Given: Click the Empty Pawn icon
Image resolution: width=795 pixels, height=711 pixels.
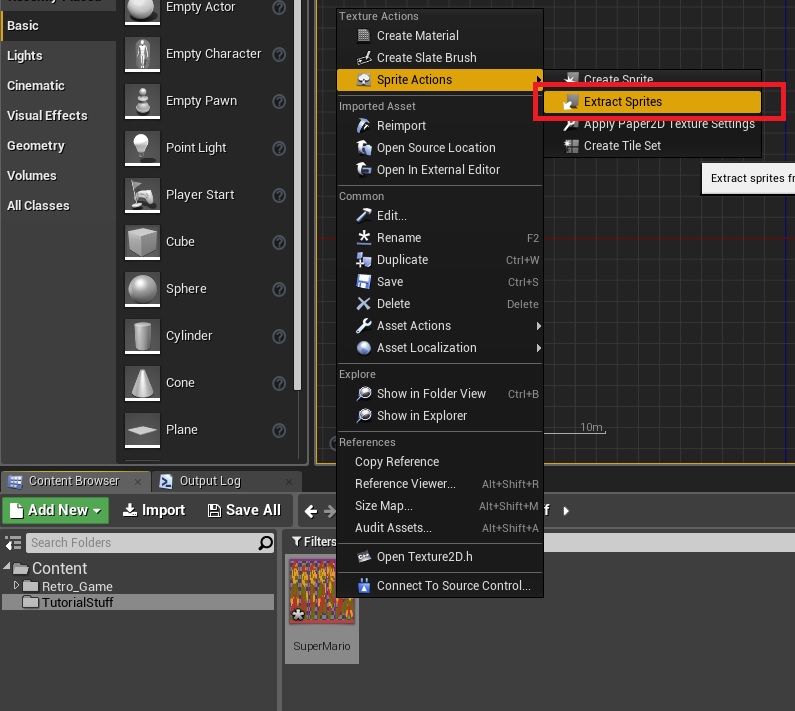Looking at the screenshot, I should 142,101.
